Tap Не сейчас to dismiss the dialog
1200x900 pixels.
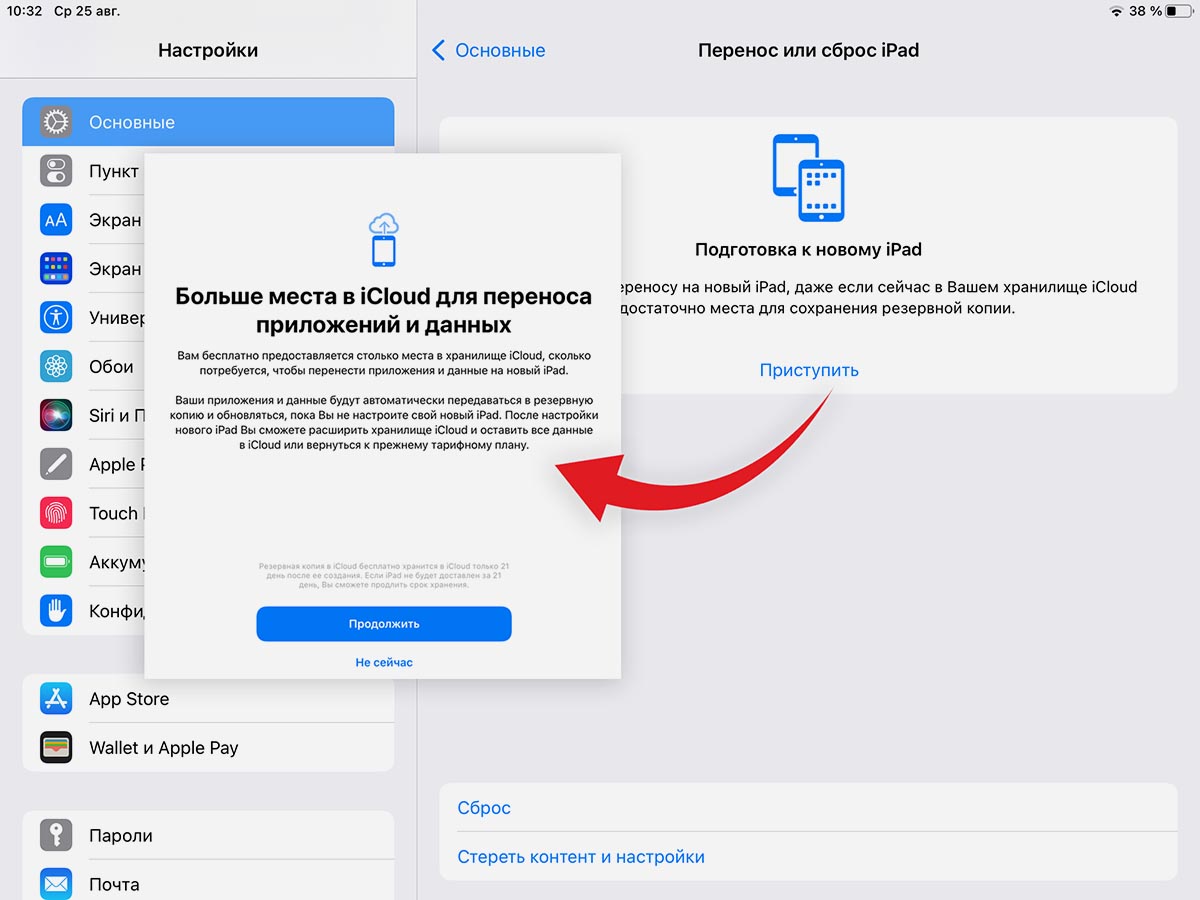click(384, 662)
